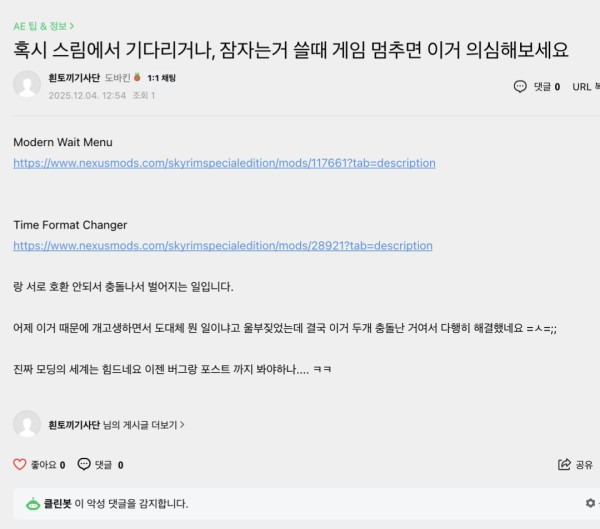
Task: Click the author's profile avatar at the top
Action: (x=27, y=85)
